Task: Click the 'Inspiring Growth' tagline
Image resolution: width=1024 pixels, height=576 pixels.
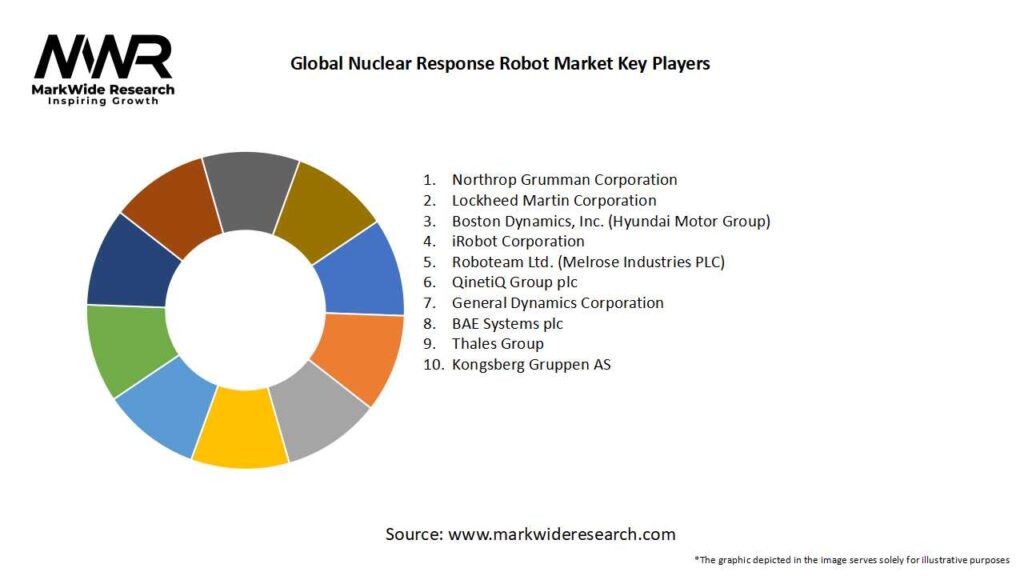Action: pos(103,101)
